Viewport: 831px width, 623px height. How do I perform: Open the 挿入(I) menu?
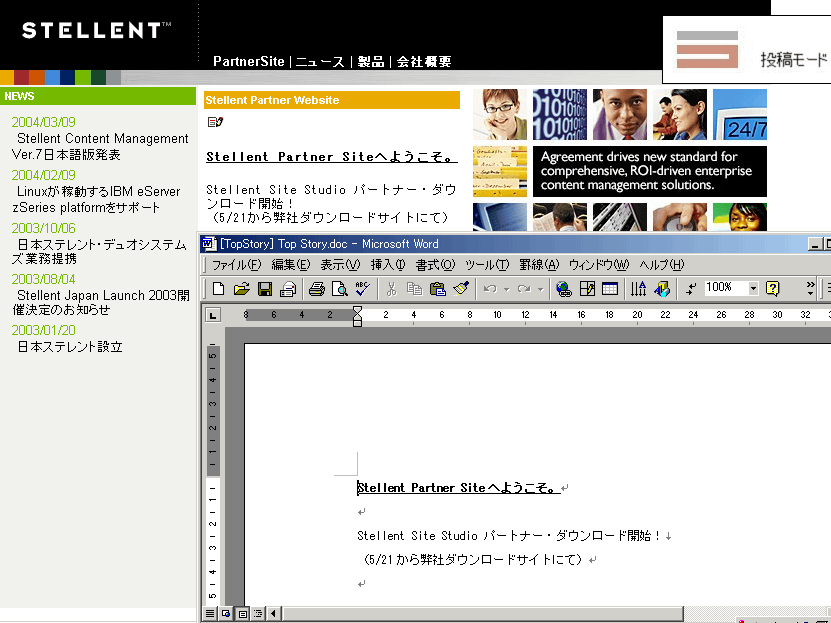pos(388,264)
